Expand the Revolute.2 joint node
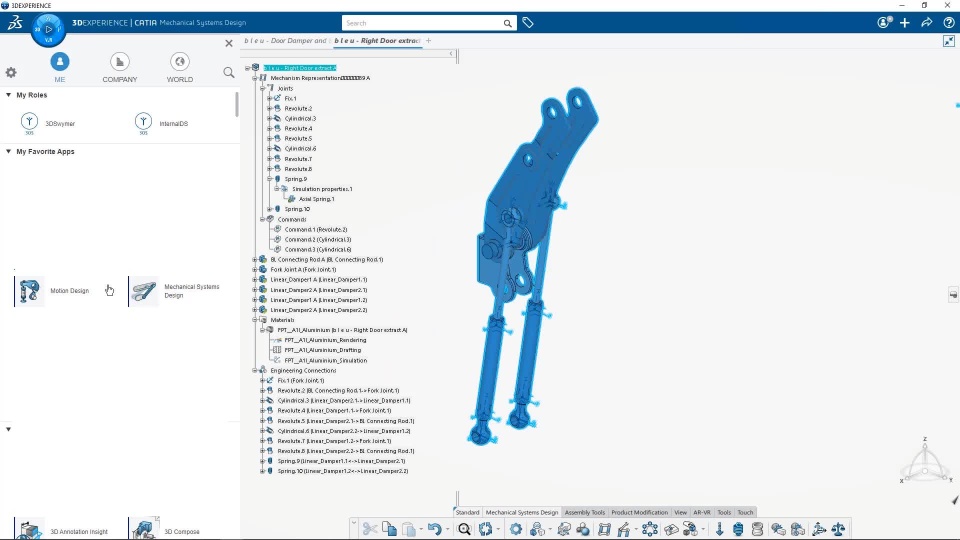 269,108
